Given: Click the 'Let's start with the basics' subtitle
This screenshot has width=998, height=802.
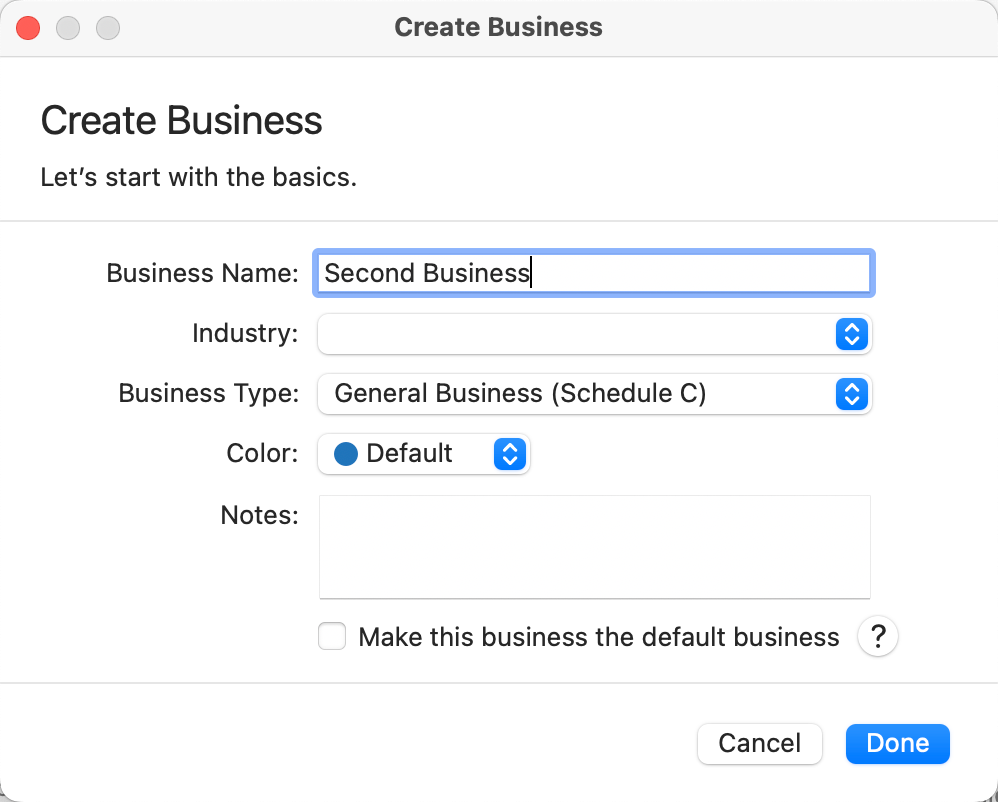Looking at the screenshot, I should click(x=198, y=178).
